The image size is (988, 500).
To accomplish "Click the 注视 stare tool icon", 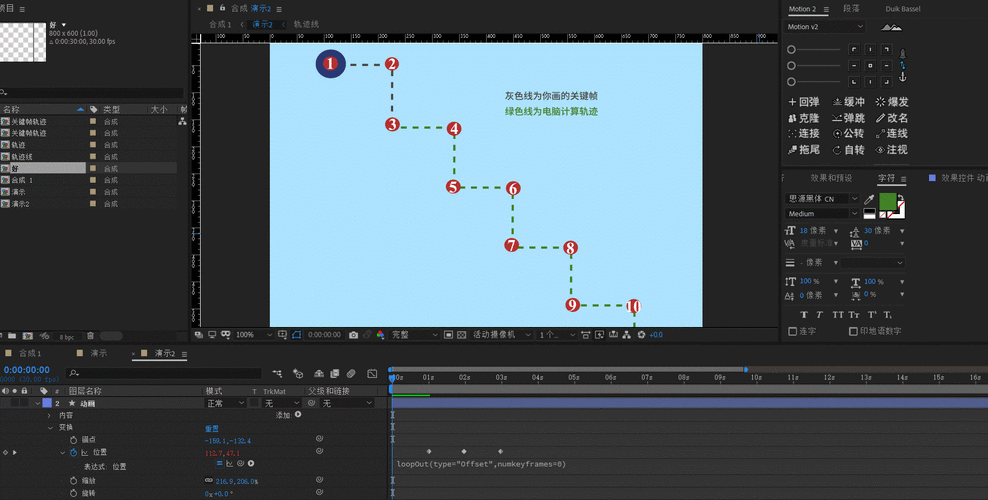I will click(x=880, y=150).
